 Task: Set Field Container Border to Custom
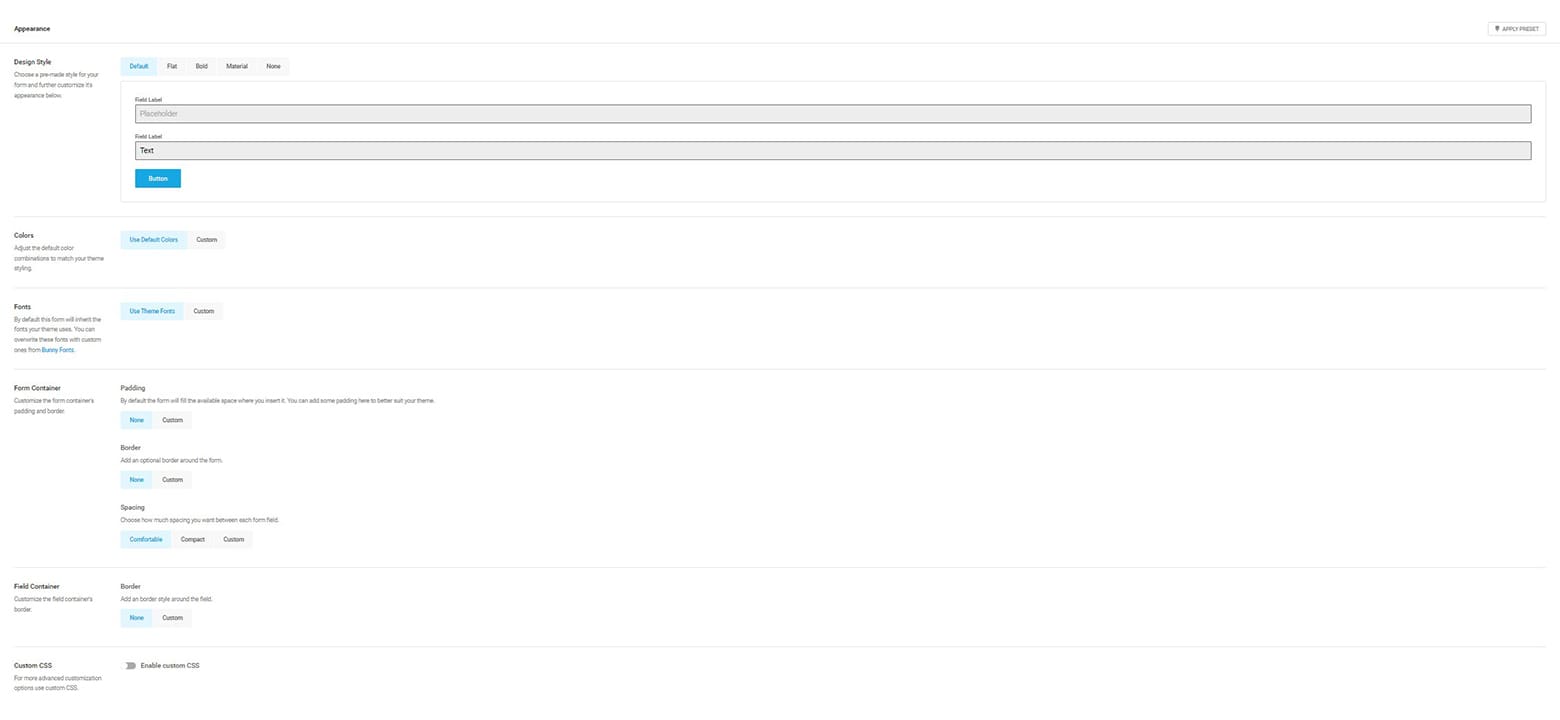(x=171, y=617)
